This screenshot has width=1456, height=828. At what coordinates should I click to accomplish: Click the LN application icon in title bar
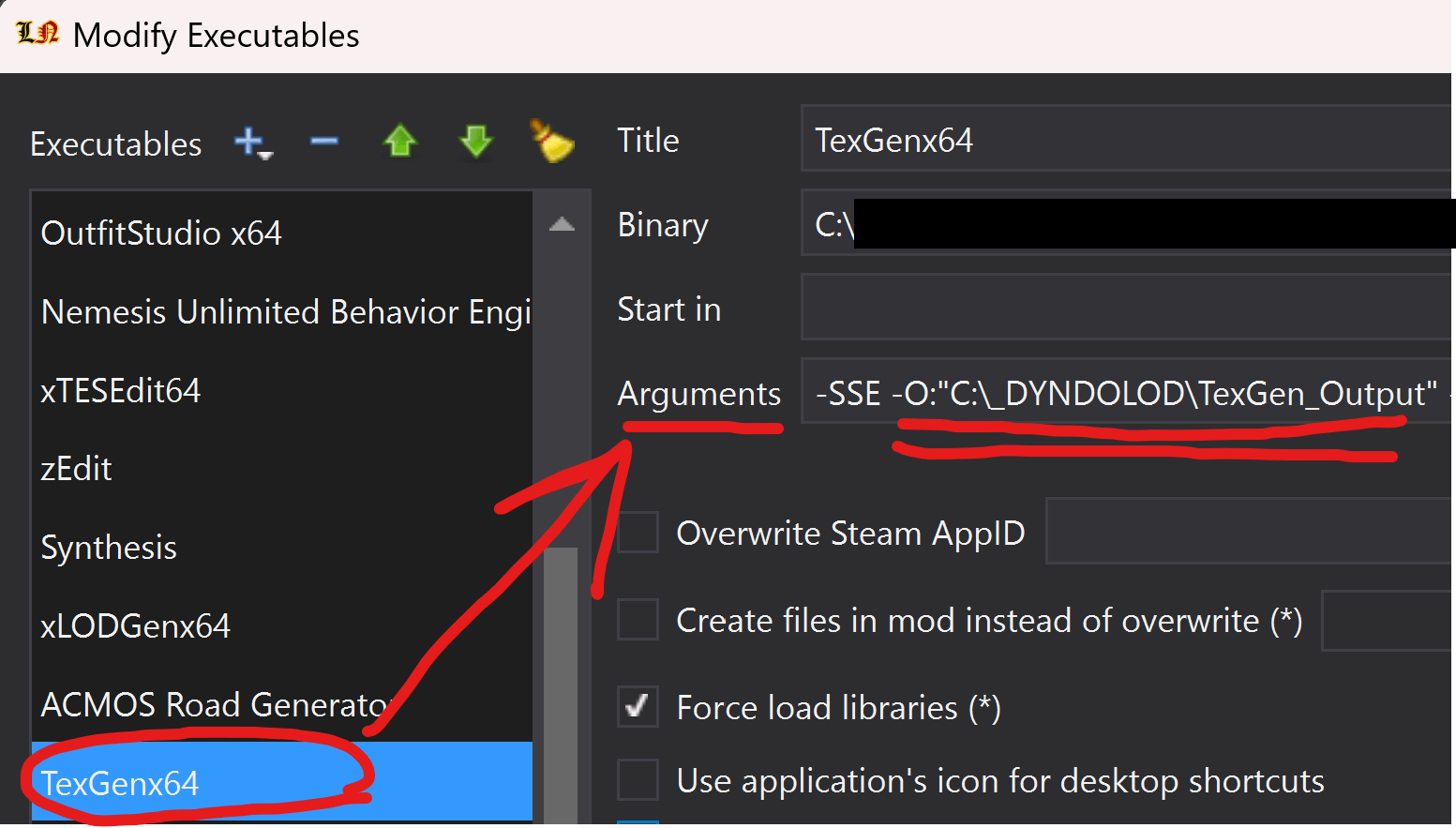click(x=38, y=34)
